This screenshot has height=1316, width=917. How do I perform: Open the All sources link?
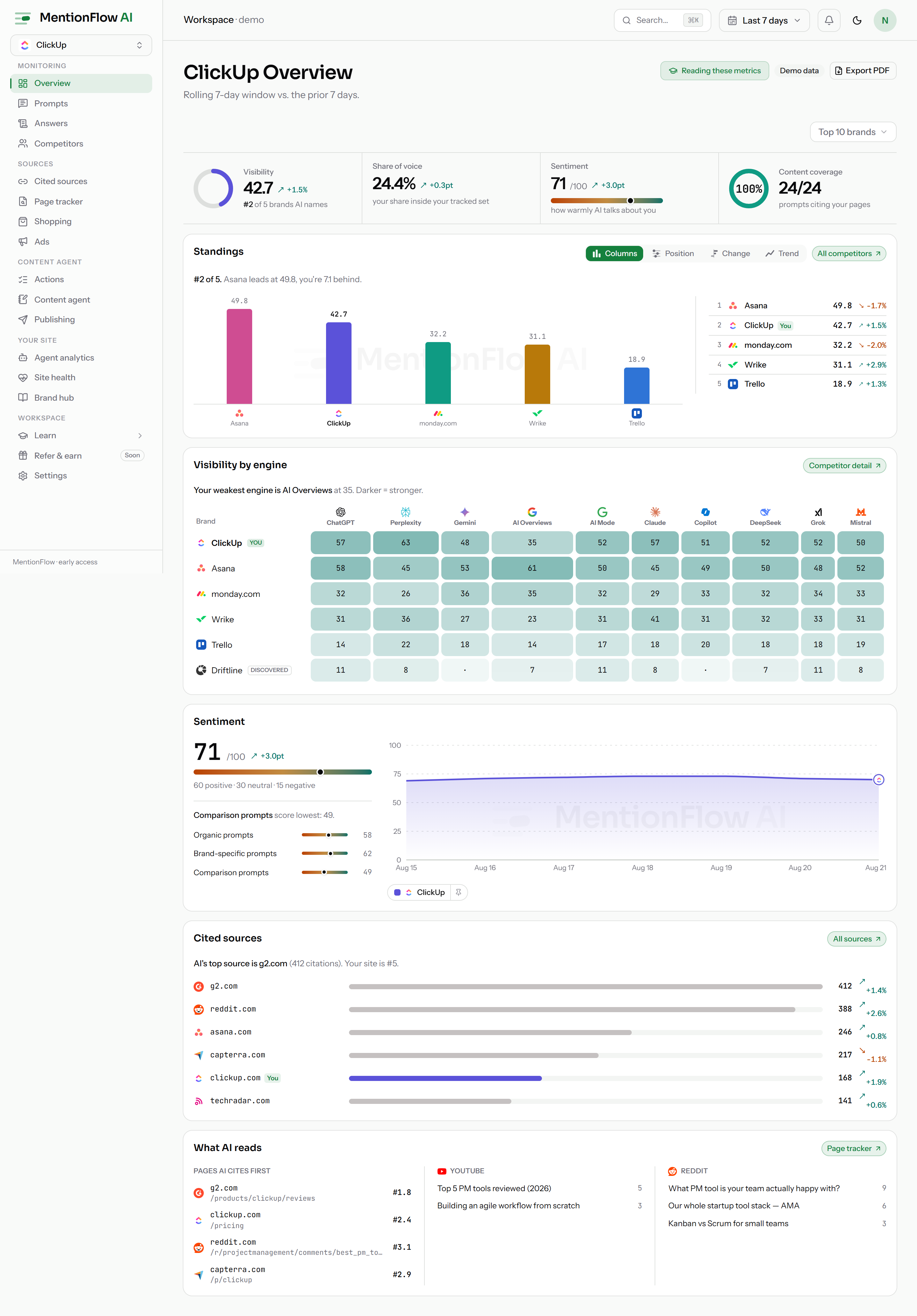(x=856, y=939)
